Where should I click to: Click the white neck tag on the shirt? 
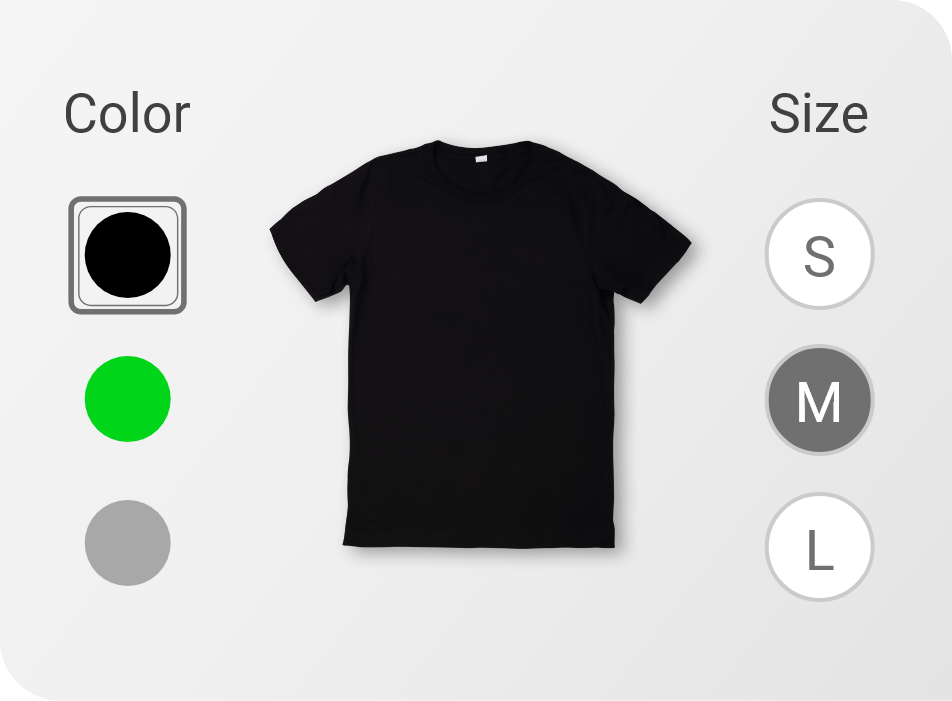[x=481, y=159]
